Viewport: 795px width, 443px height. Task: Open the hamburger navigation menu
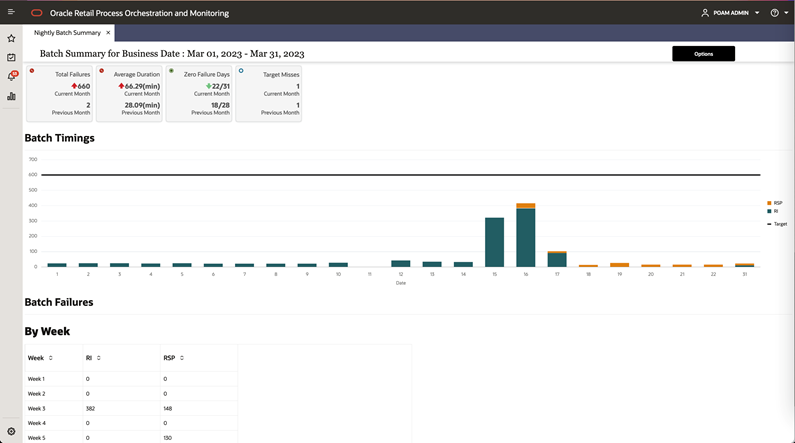[11, 12]
